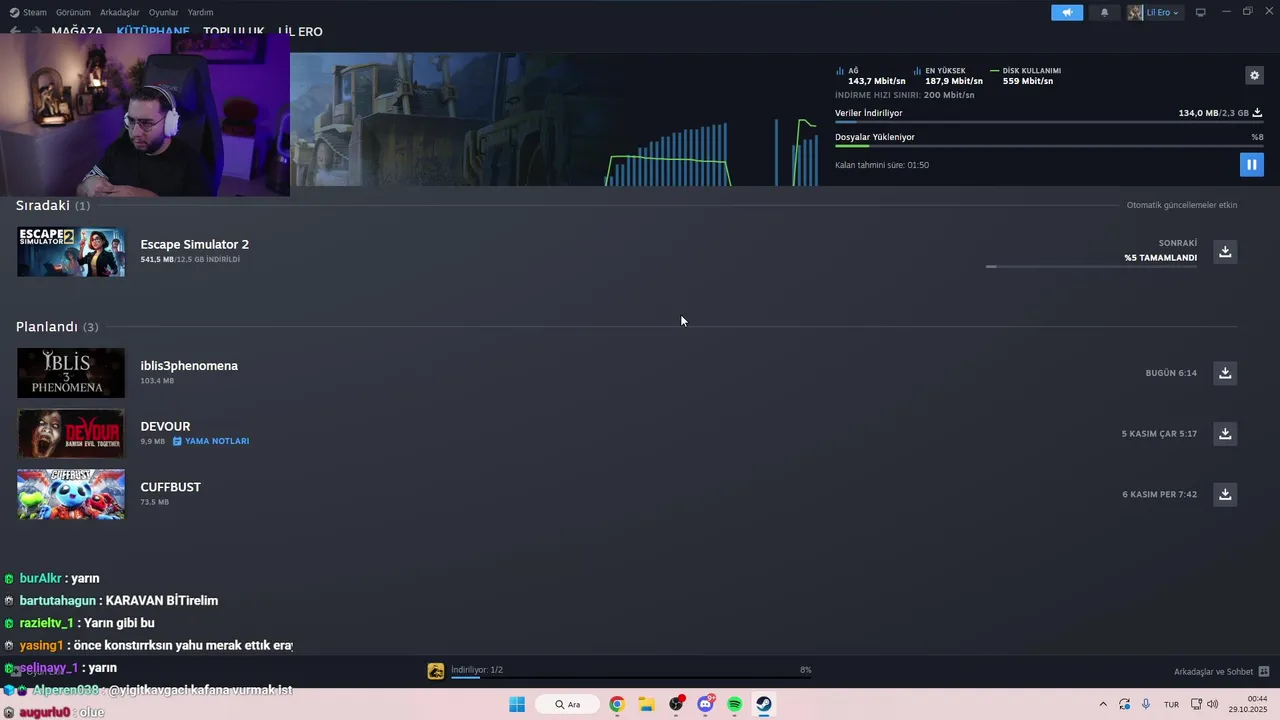
Task: Open Arkadaşlar ve Sohbet panel
Action: point(1221,671)
